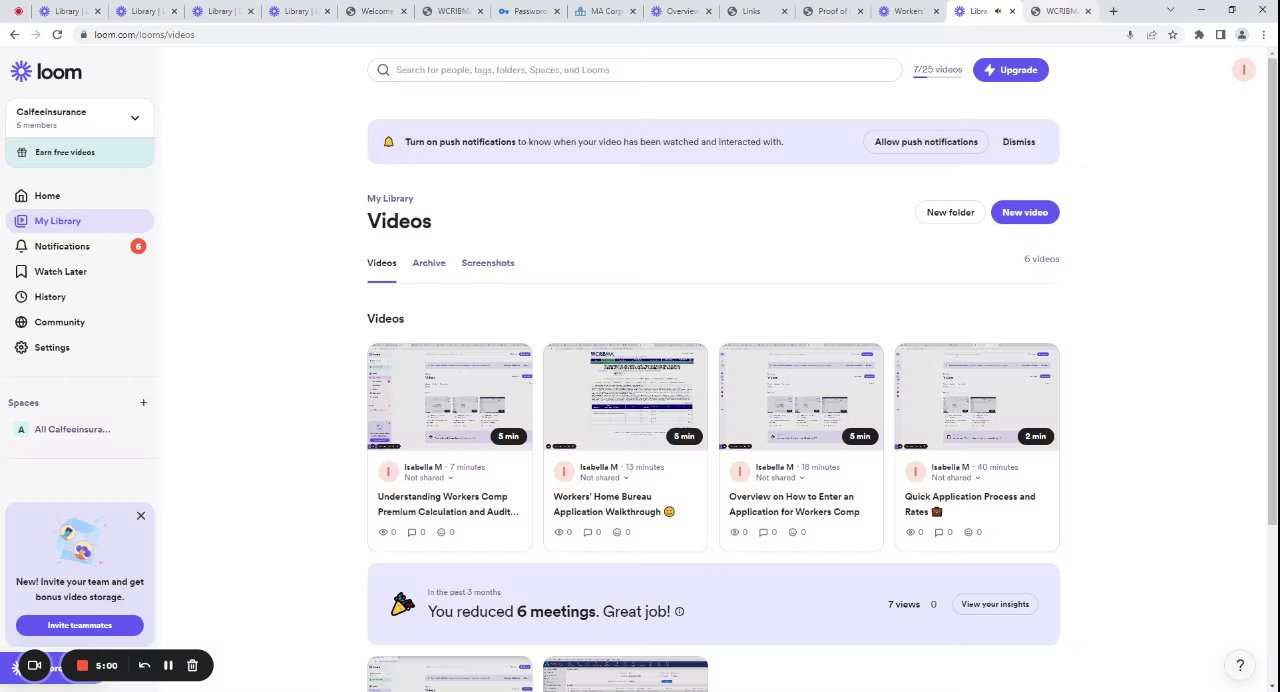
Task: Switch to the MA Corp browser tab
Action: tap(605, 11)
